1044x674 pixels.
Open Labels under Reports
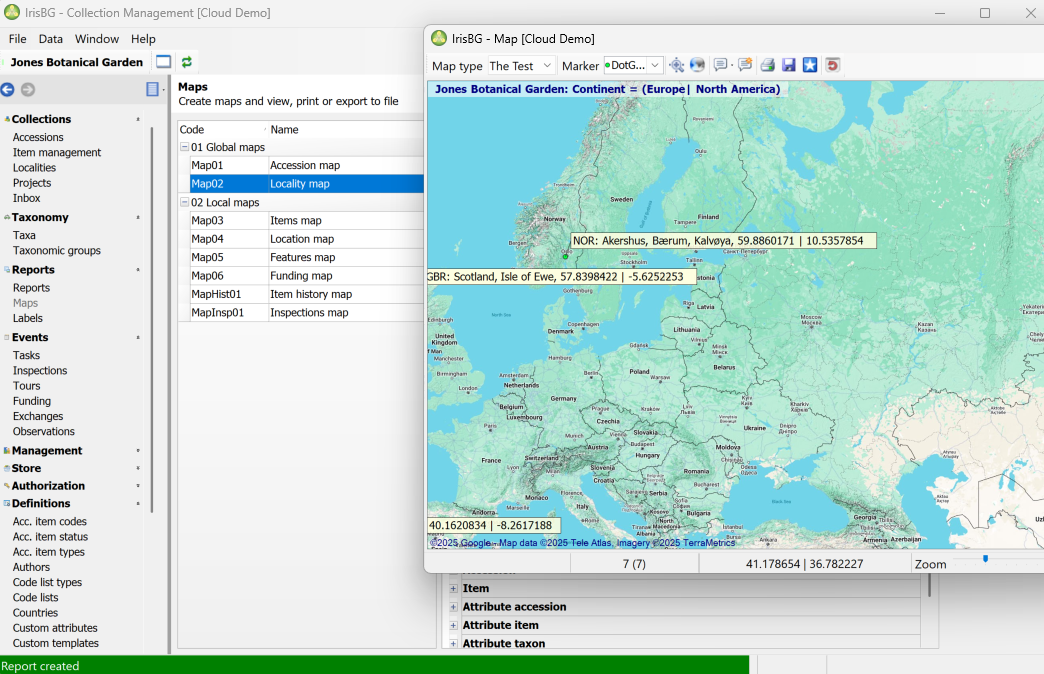pyautogui.click(x=28, y=318)
